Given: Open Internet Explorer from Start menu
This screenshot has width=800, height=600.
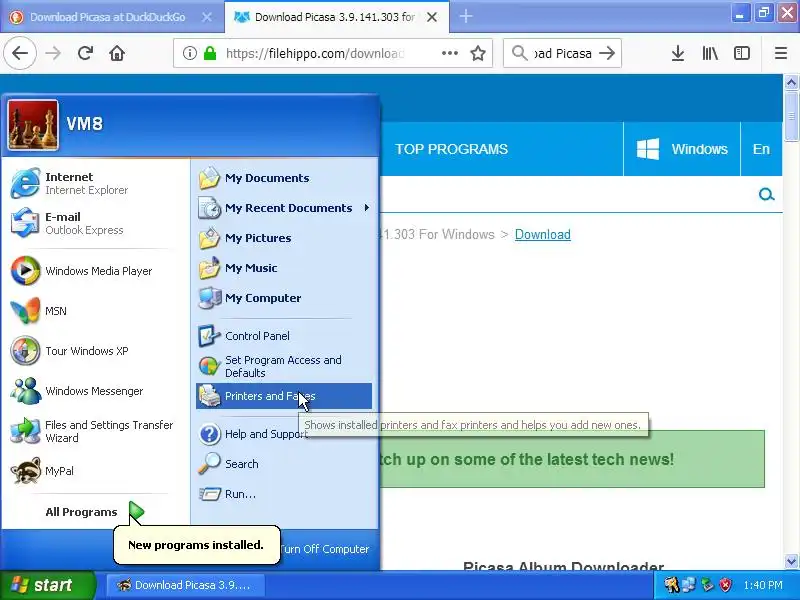Looking at the screenshot, I should click(95, 183).
